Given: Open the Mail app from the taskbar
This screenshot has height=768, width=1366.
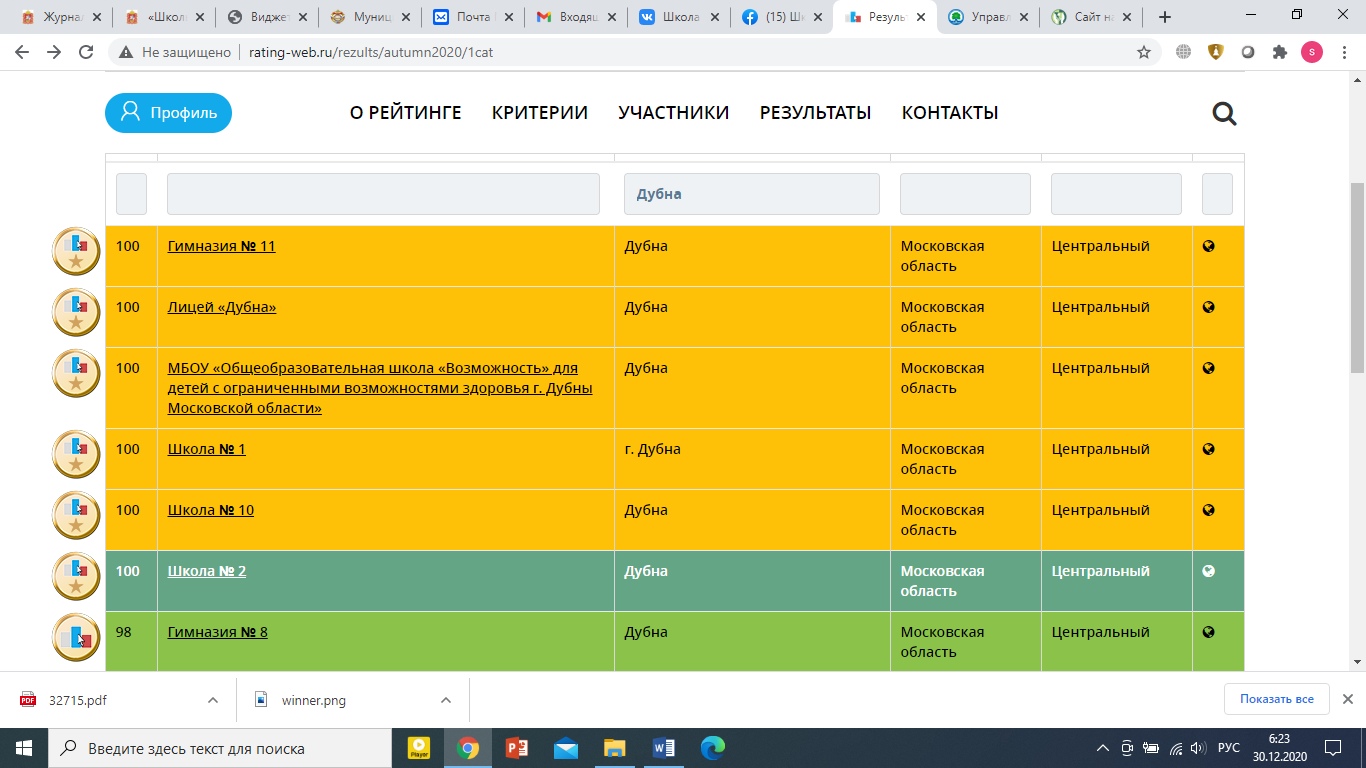Looking at the screenshot, I should (566, 747).
